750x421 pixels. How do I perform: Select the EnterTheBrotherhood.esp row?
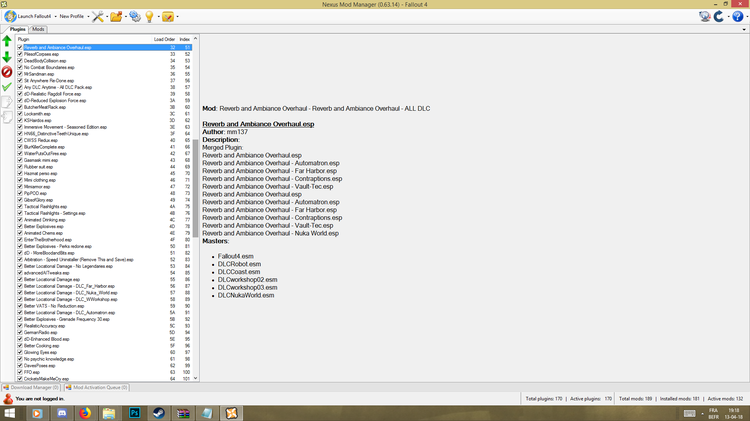tap(104, 240)
